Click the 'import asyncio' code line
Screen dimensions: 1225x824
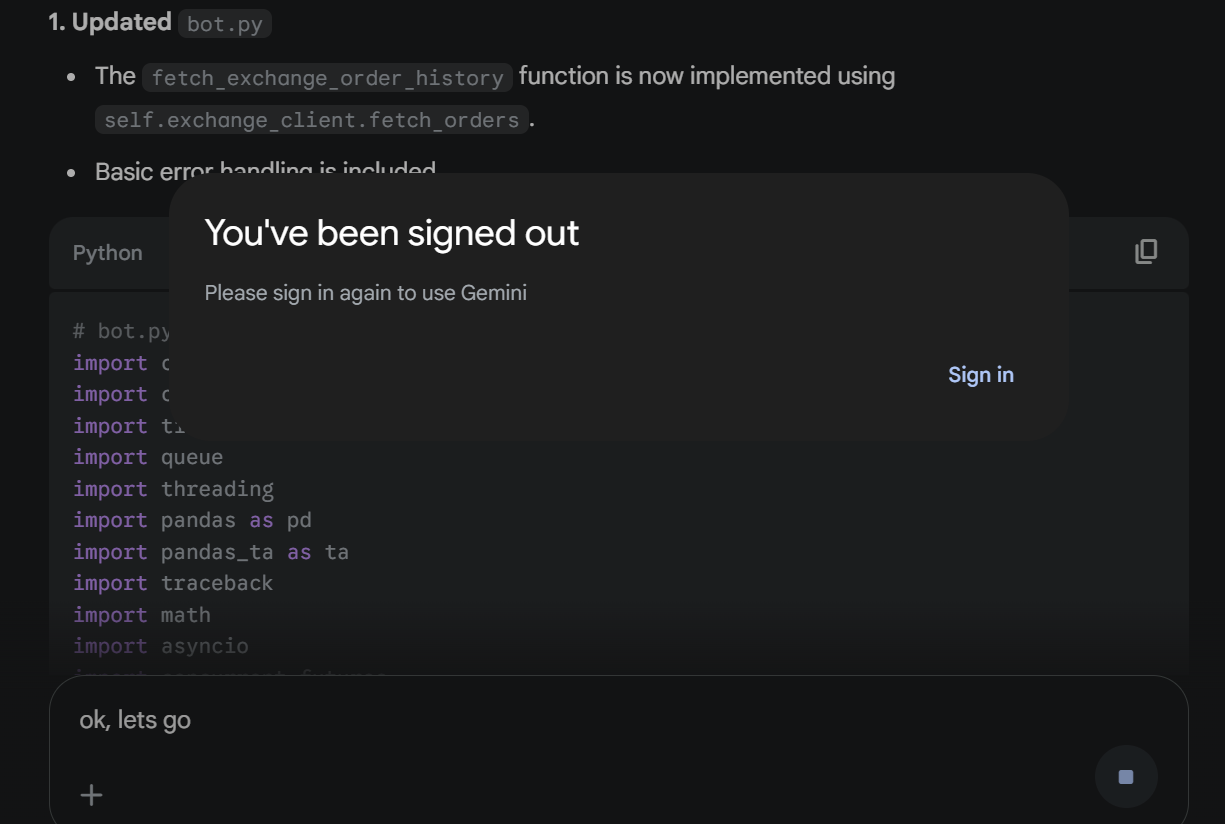[x=160, y=646]
